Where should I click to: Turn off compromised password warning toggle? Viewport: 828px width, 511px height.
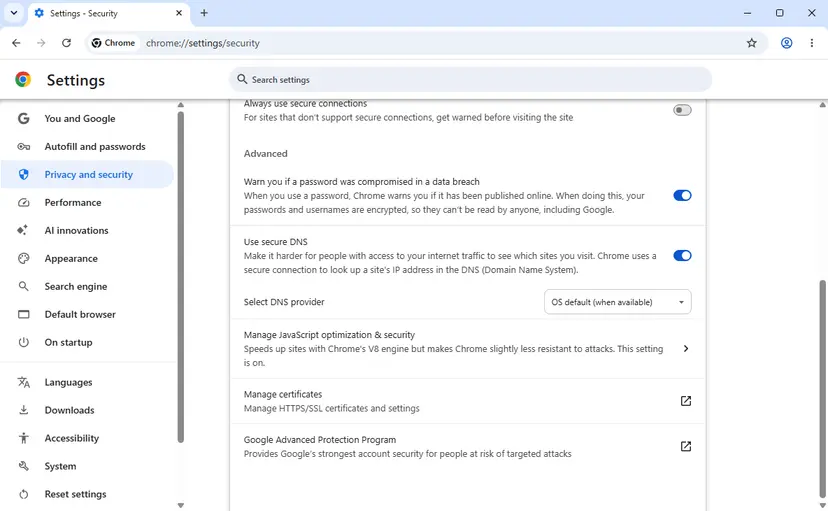(x=682, y=195)
